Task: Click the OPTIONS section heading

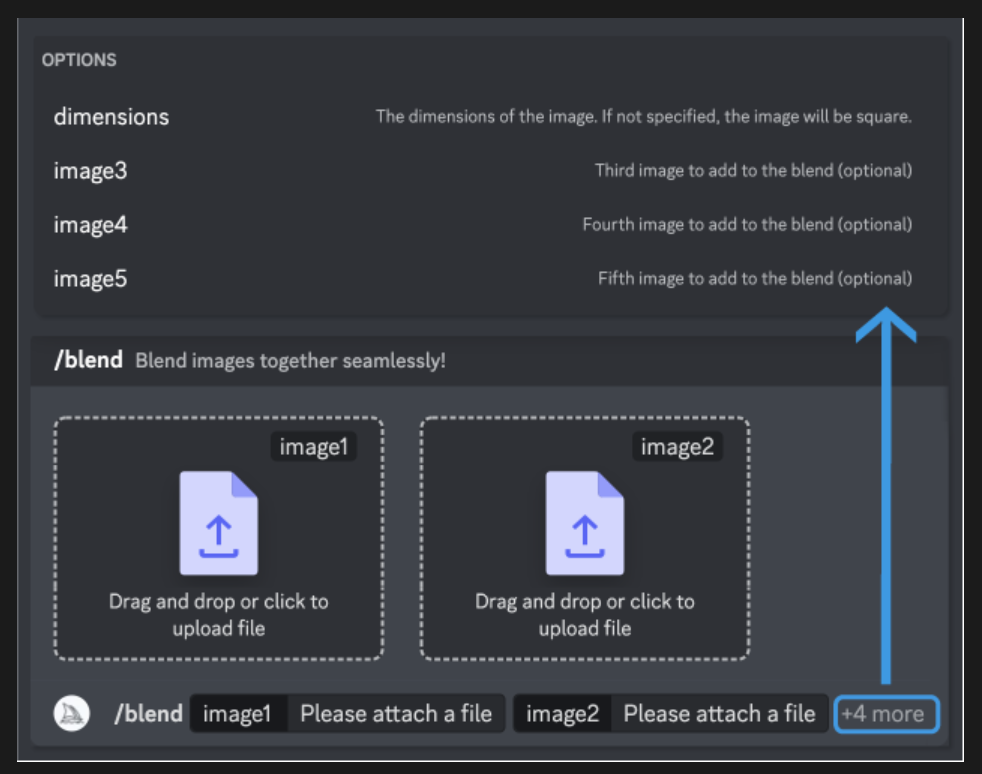Action: (79, 60)
